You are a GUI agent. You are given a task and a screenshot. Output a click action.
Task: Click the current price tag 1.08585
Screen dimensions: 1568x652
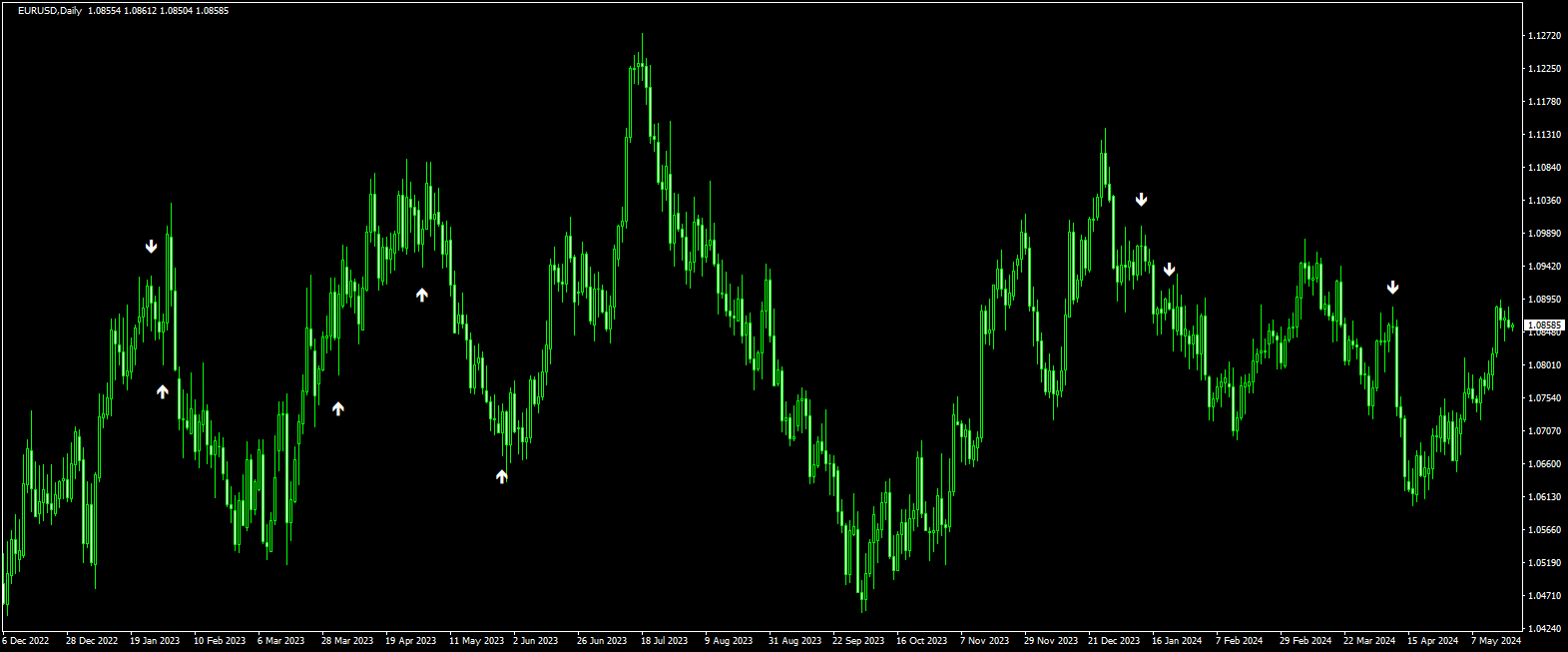[1545, 326]
